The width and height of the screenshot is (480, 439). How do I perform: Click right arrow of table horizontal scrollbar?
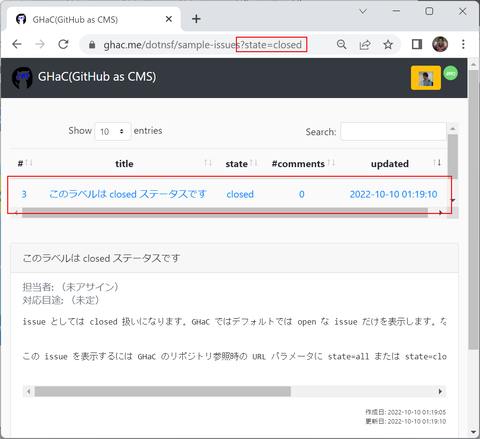(441, 213)
